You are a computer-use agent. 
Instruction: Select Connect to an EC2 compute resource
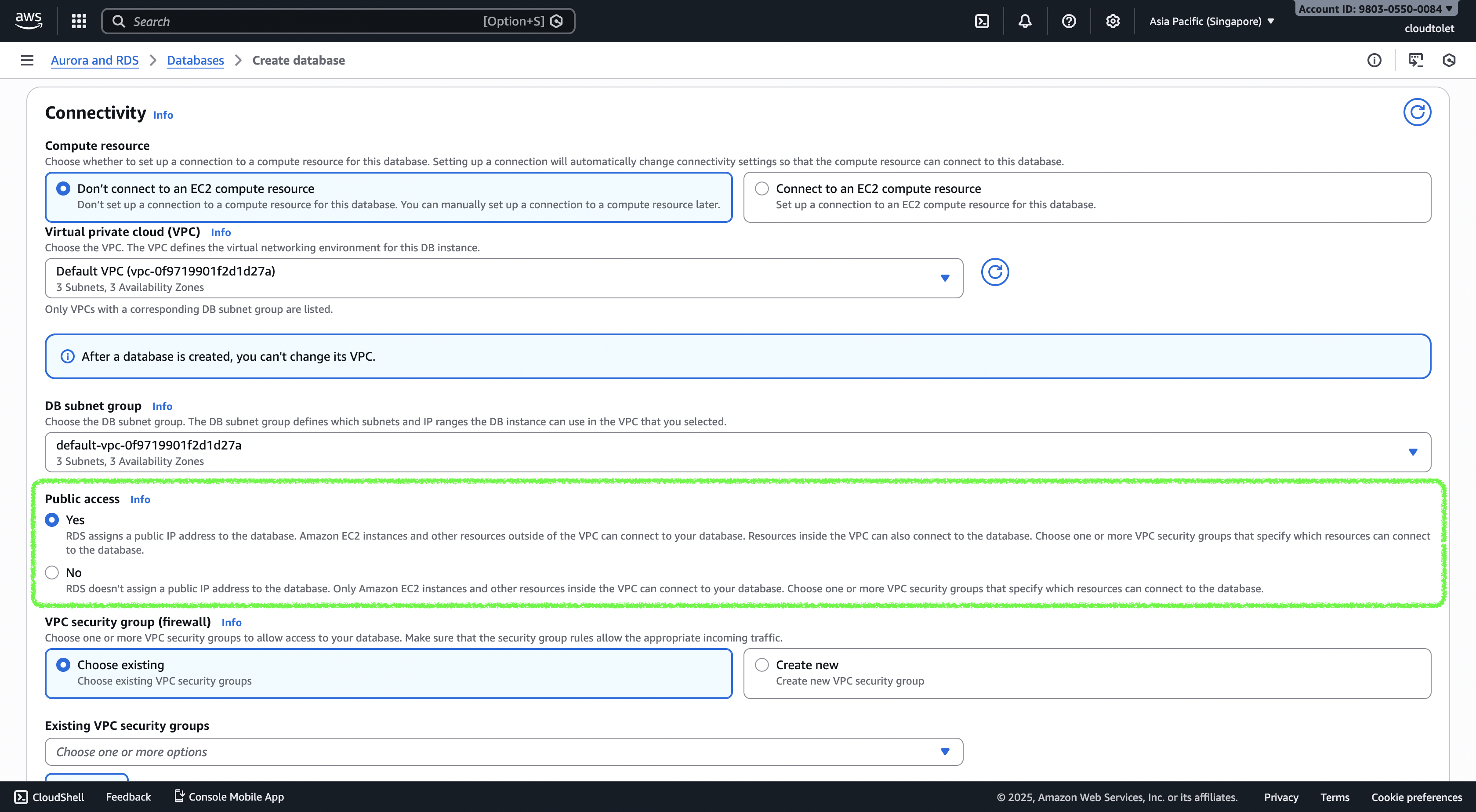pos(762,188)
